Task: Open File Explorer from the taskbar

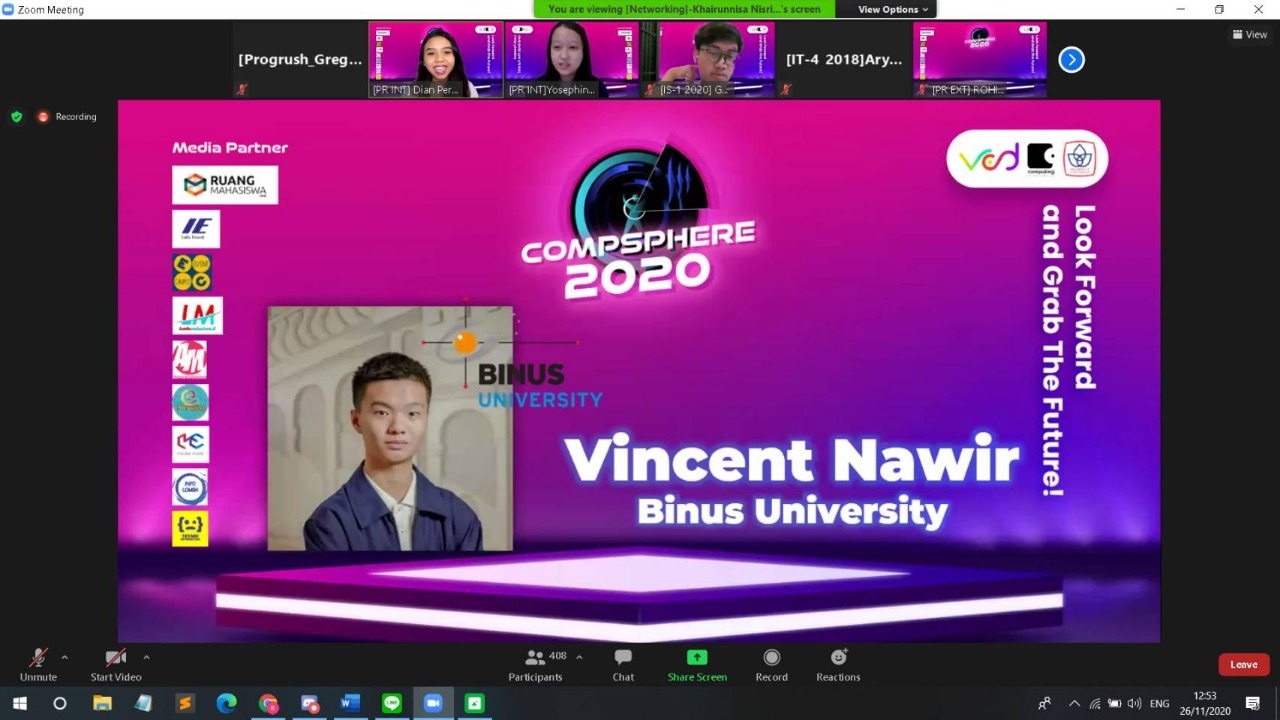Action: [102, 703]
